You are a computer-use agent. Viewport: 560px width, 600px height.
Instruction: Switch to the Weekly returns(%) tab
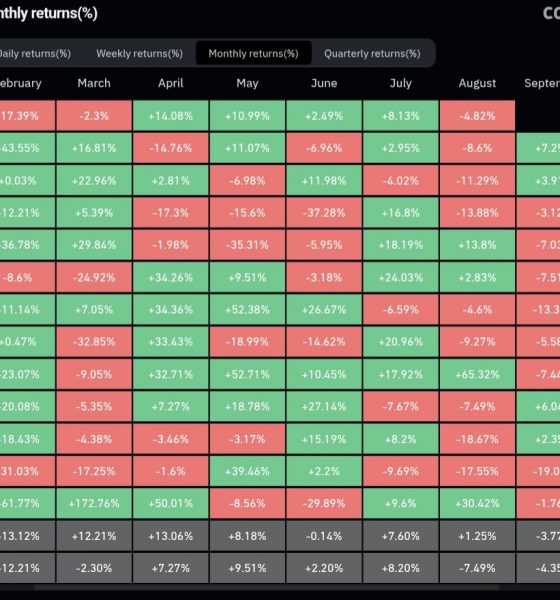(139, 54)
